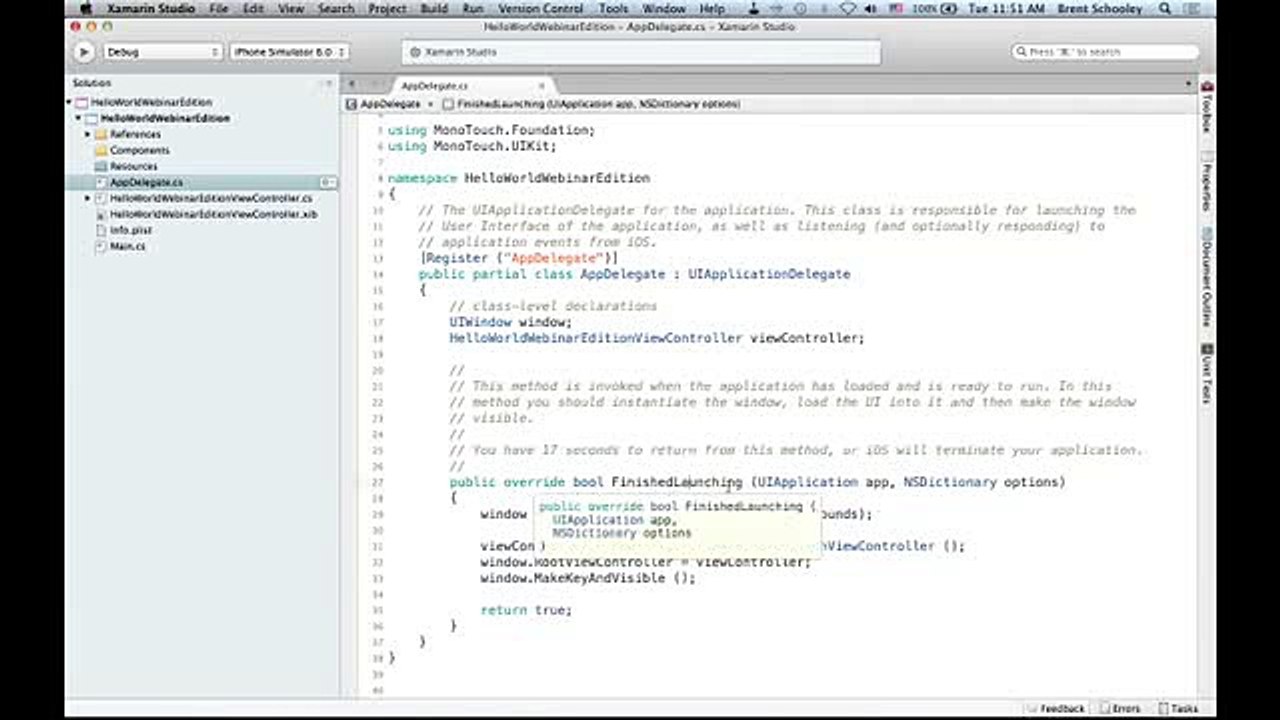Select HelloWorldWebinarEditionViewController.xib file
The image size is (1280, 720).
tap(213, 214)
